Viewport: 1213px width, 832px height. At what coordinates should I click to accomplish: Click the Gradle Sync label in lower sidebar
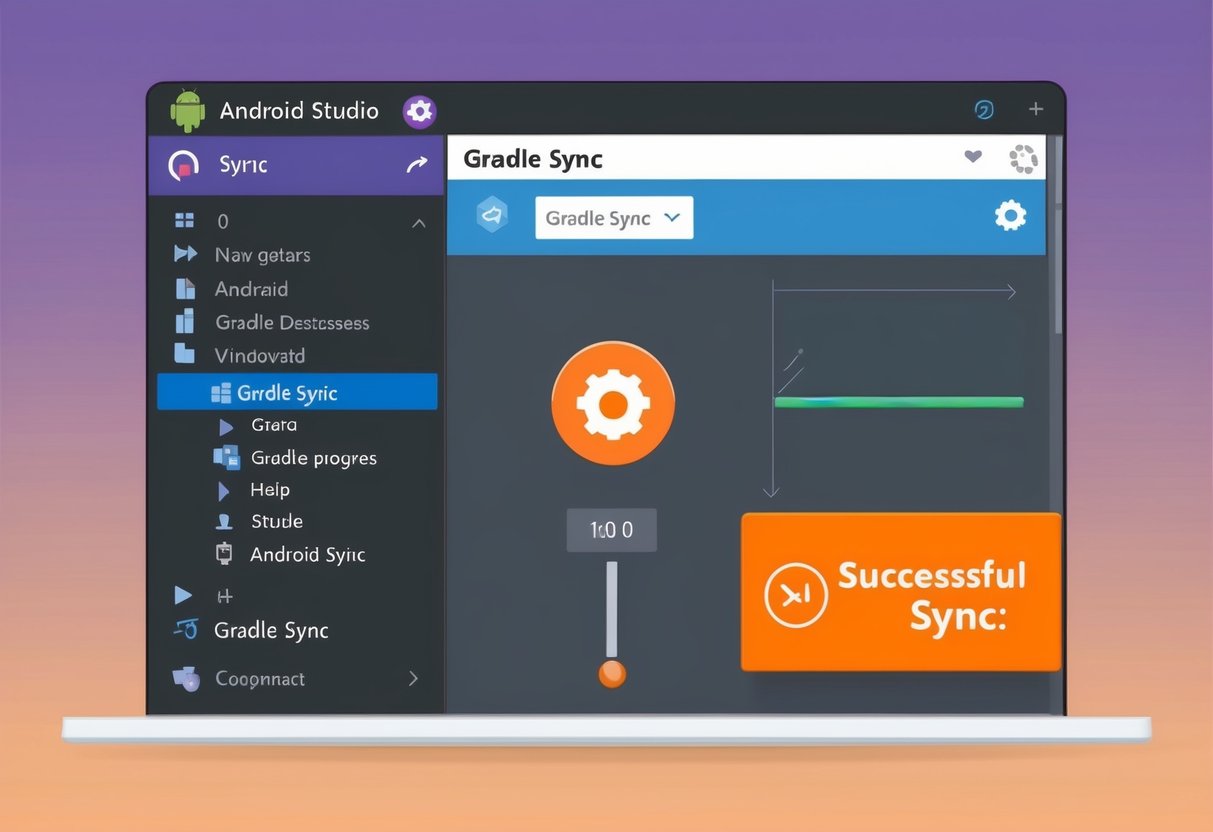click(271, 630)
